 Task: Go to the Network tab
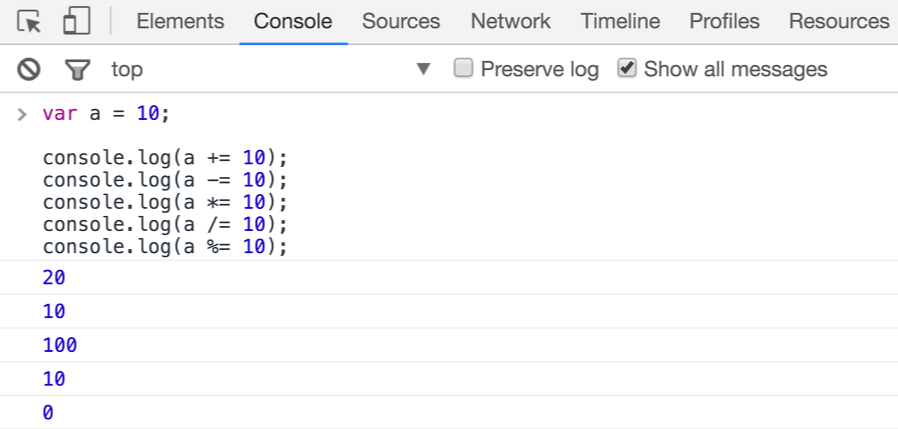[x=510, y=21]
